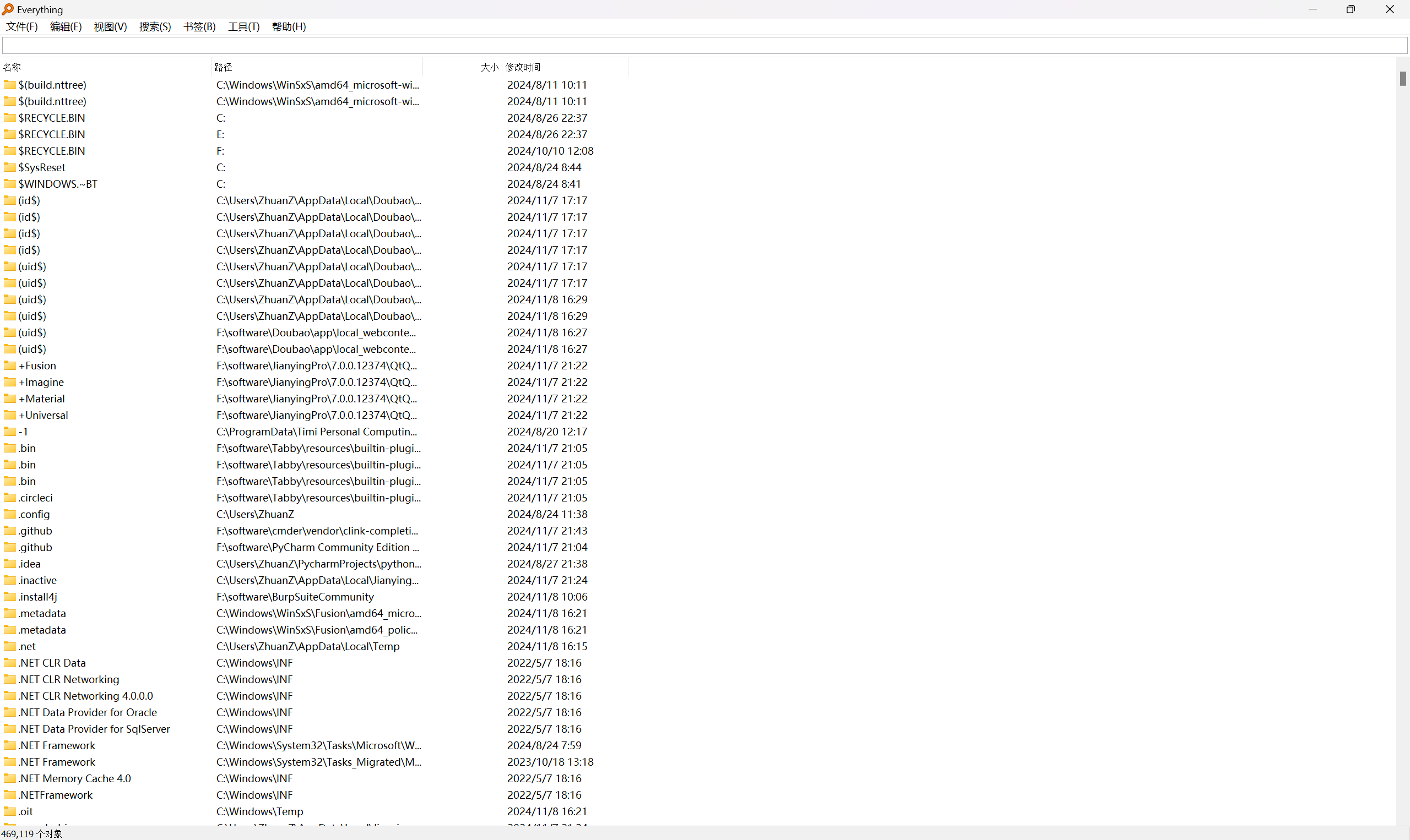Open the 文件(F) menu
The width and height of the screenshot is (1410, 840).
click(x=21, y=26)
